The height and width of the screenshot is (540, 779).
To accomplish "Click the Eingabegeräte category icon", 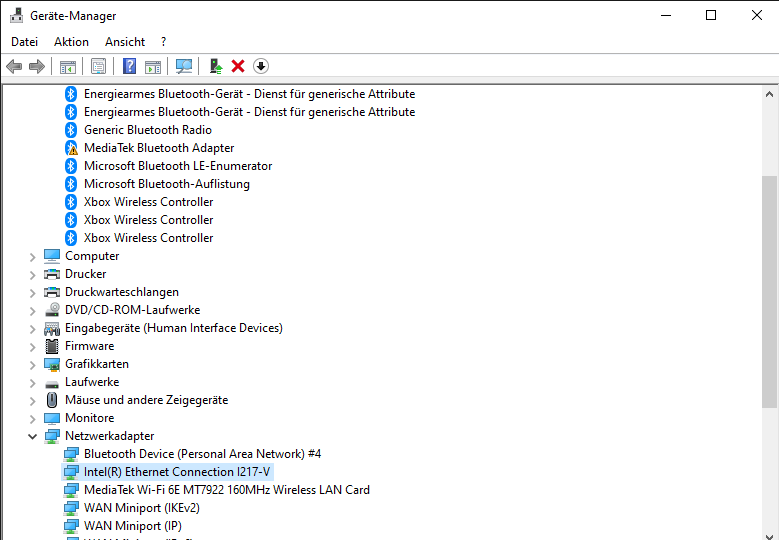I will coord(52,328).
